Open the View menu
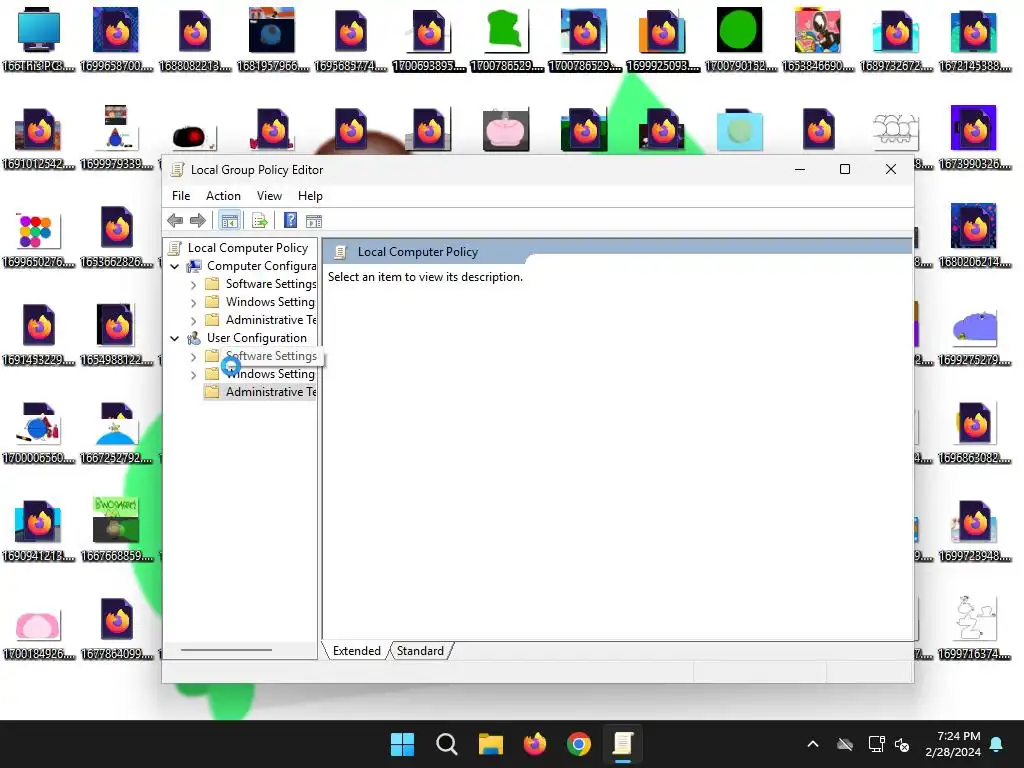The width and height of the screenshot is (1024, 768). [269, 196]
